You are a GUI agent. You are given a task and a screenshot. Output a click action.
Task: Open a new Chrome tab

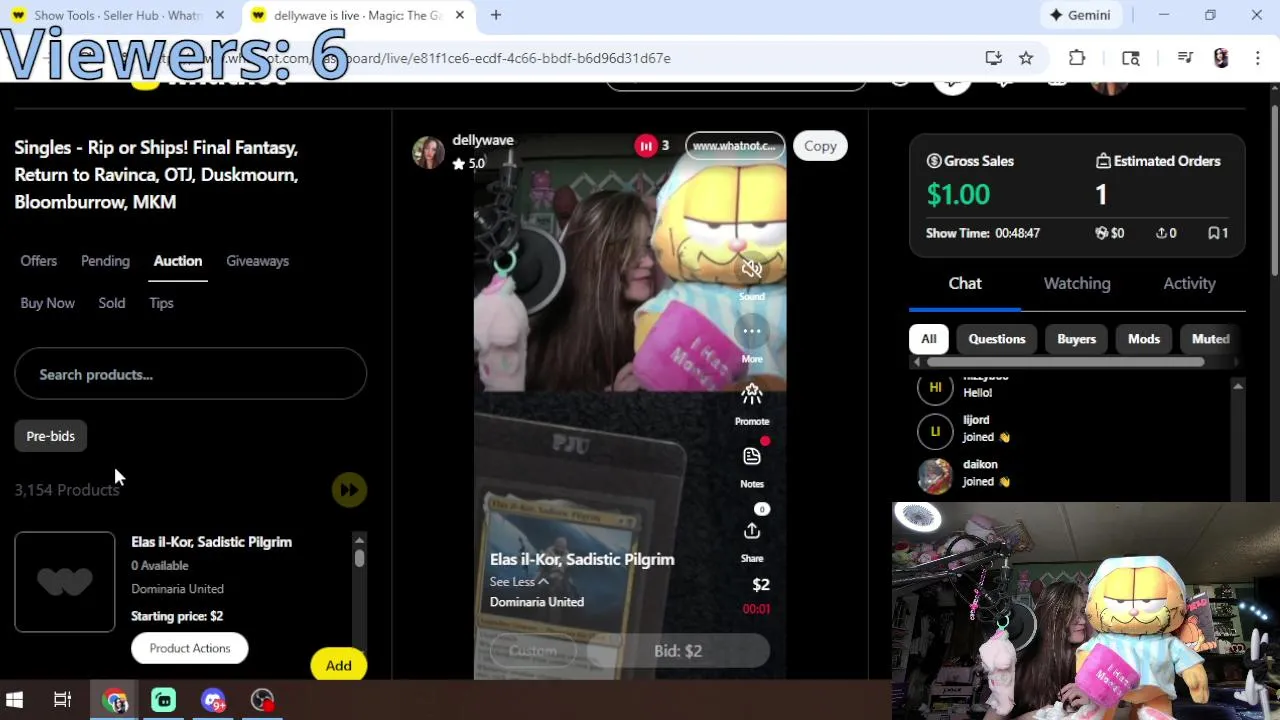(x=496, y=15)
